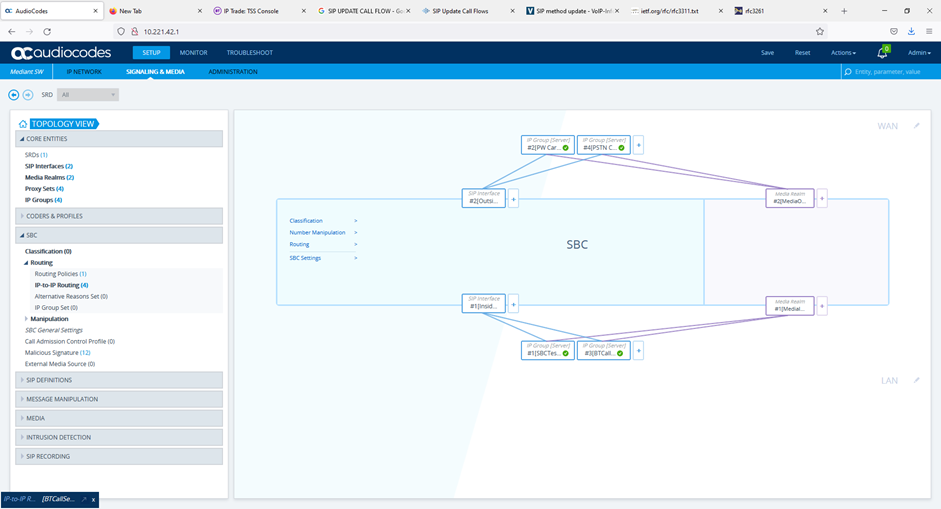This screenshot has width=941, height=509.
Task: Add SIP Interface with plus next to #1[Insid...
Action: pos(513,304)
